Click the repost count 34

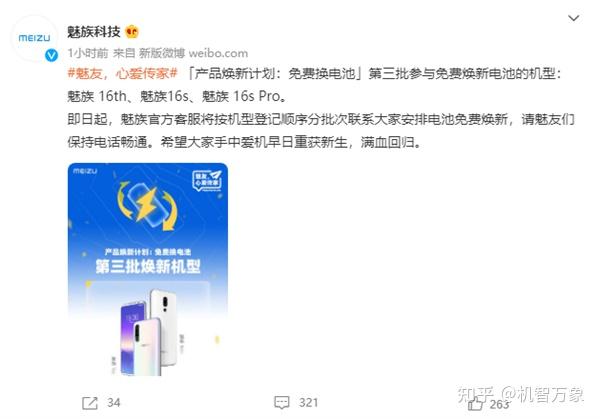114,403
